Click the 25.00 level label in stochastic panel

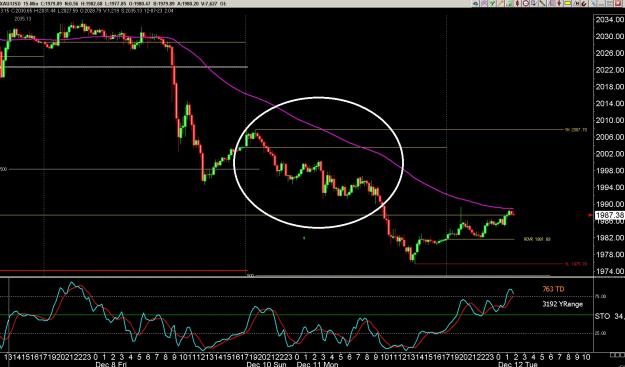pyautogui.click(x=601, y=333)
